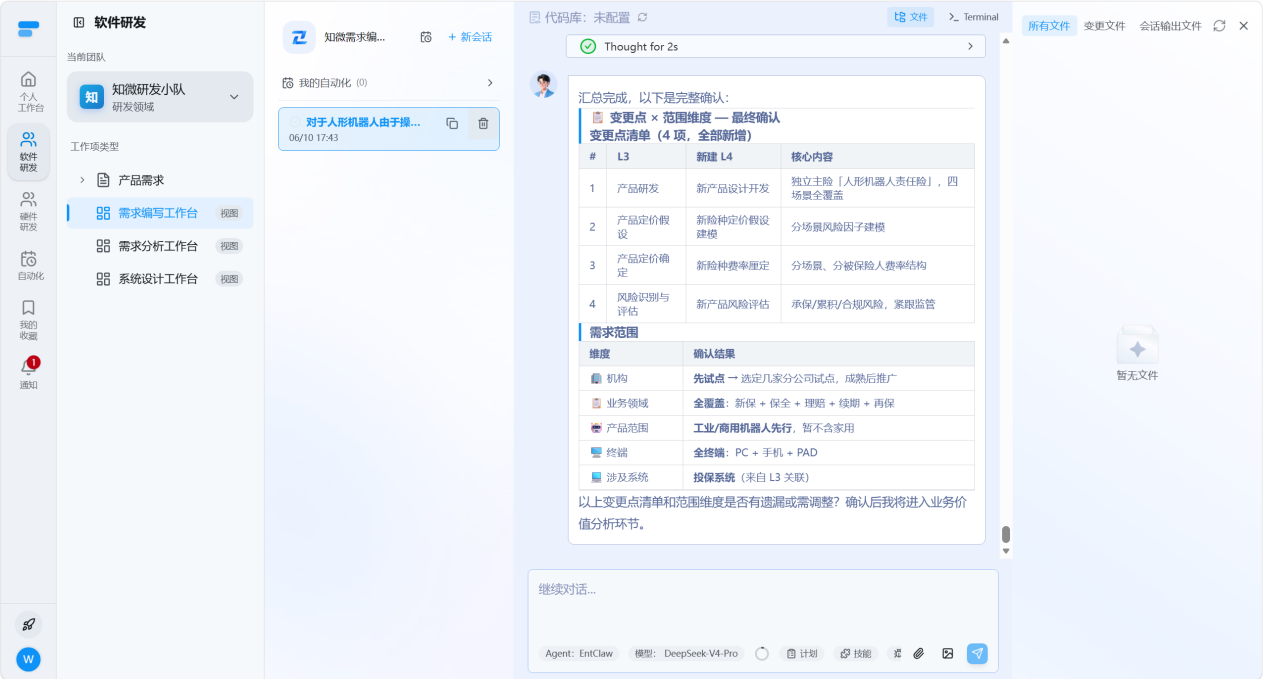Viewport: 1264px width, 679px height.
Task: Click table cell 新产品风险评估
Action: coord(733,304)
